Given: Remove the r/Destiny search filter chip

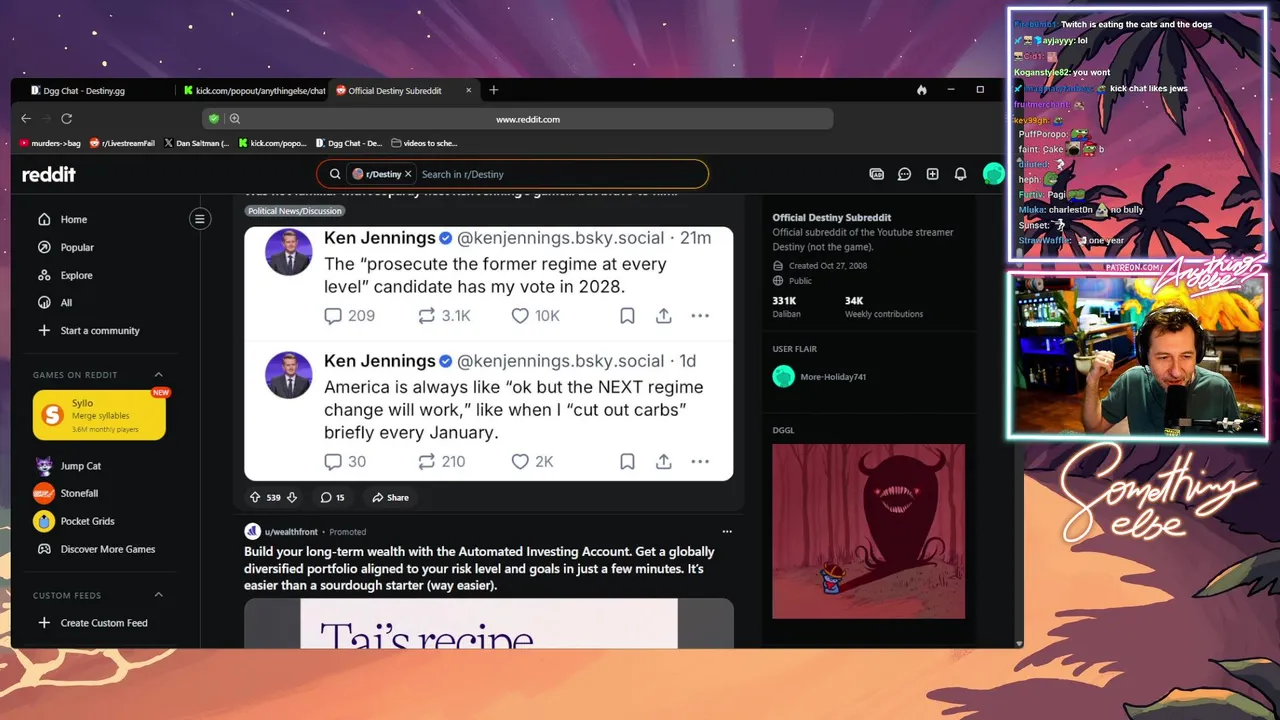Looking at the screenshot, I should [x=408, y=174].
